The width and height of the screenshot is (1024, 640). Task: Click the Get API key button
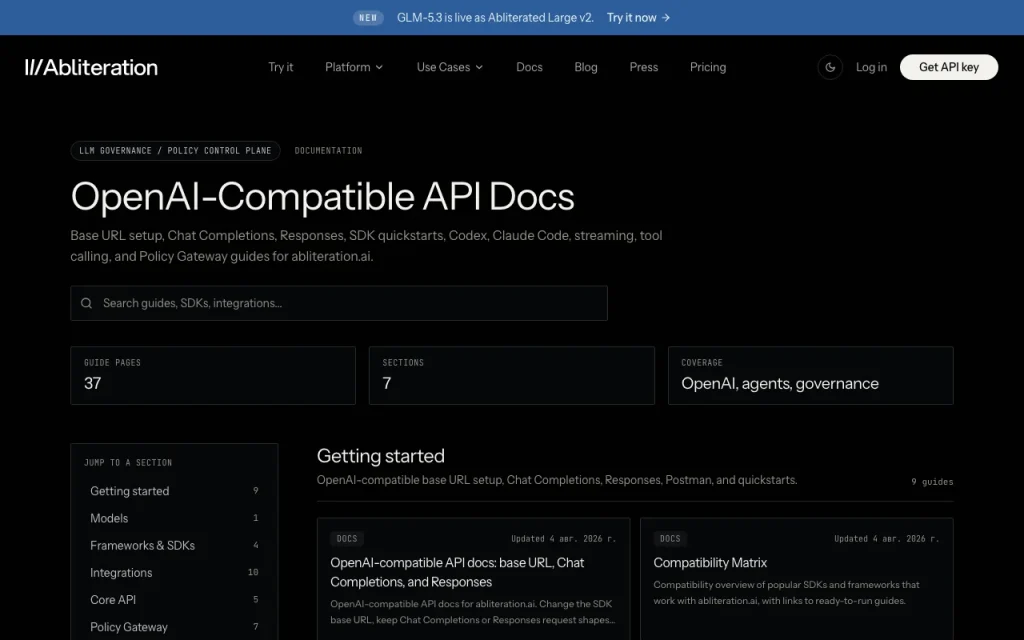(x=949, y=67)
